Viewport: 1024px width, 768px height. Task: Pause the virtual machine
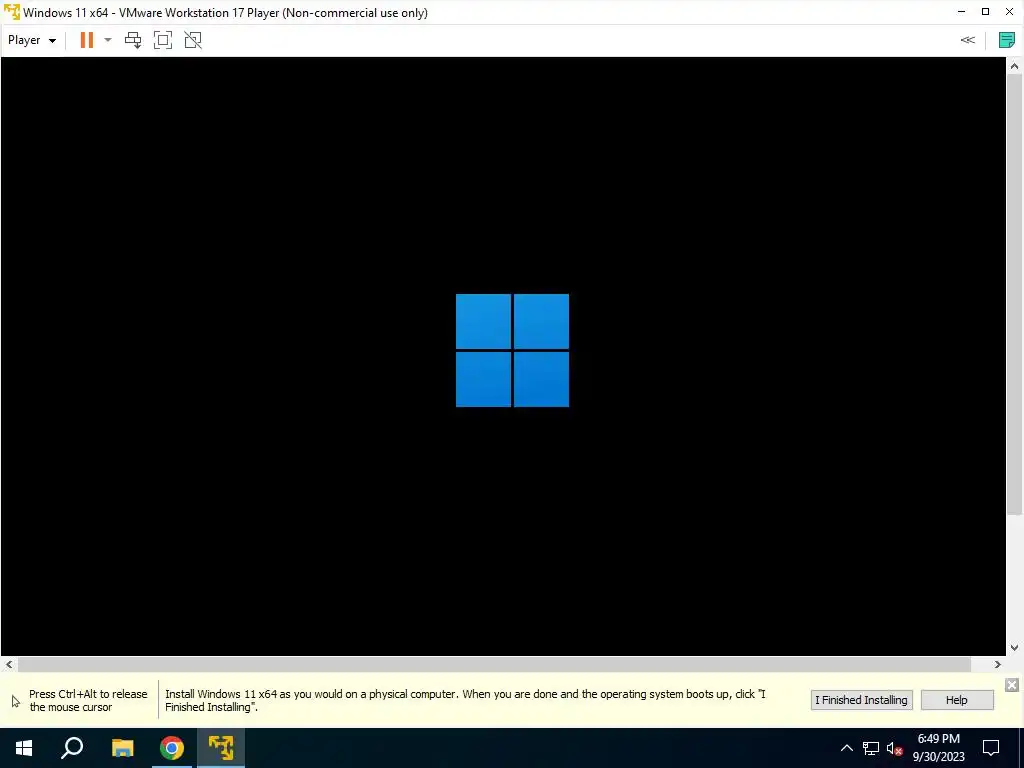(x=86, y=40)
